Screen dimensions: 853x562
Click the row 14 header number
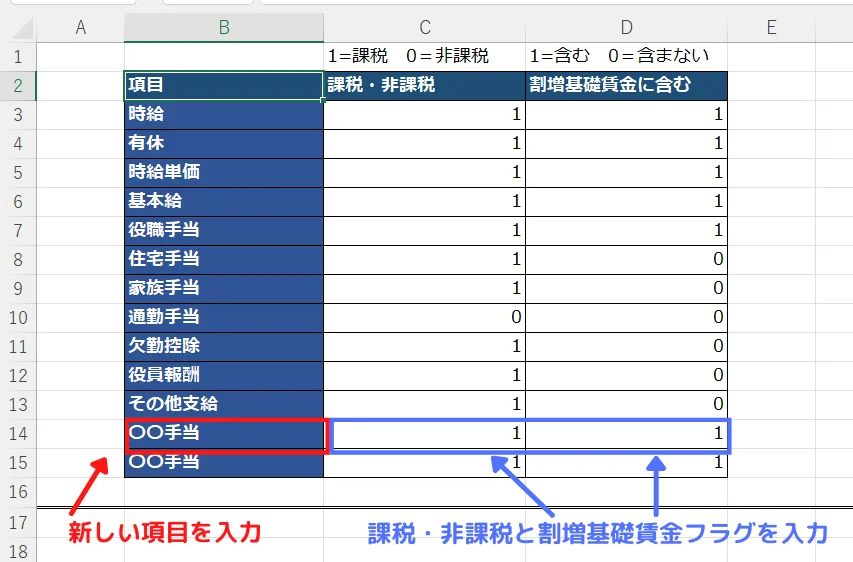click(x=18, y=433)
